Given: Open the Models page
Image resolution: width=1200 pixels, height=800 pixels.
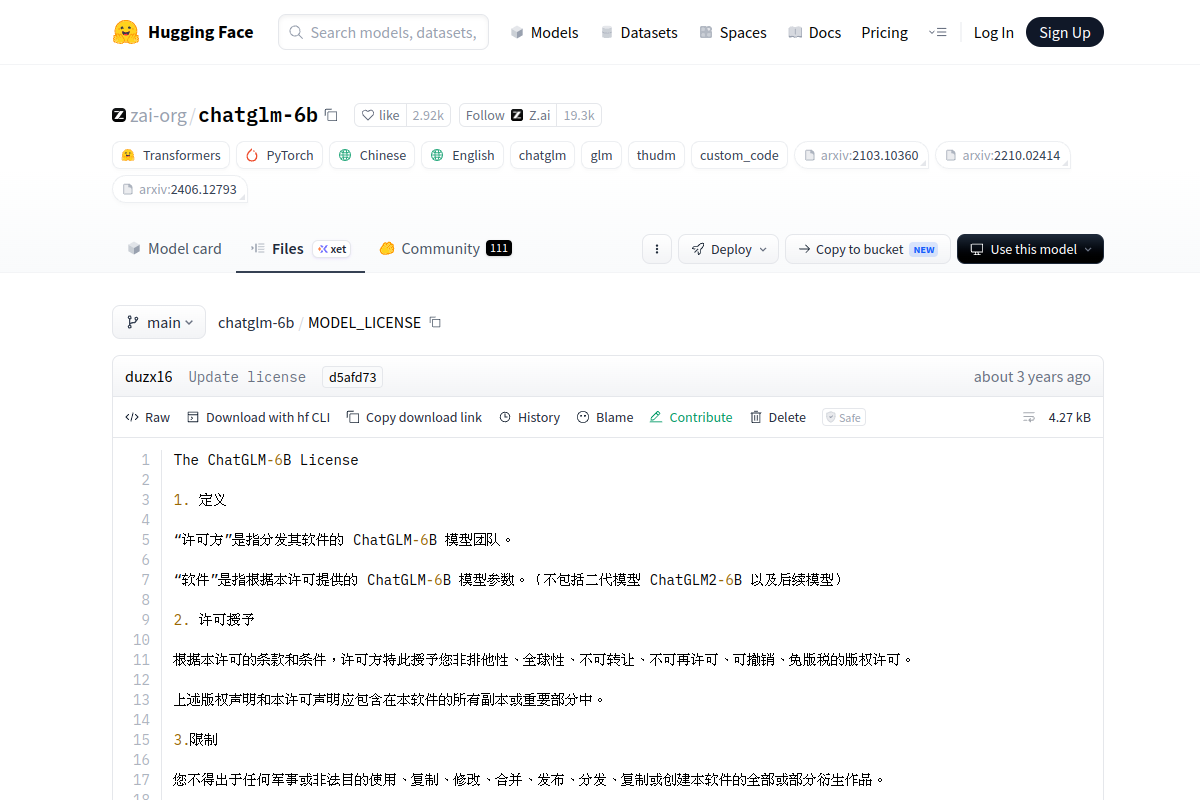Looking at the screenshot, I should [544, 32].
